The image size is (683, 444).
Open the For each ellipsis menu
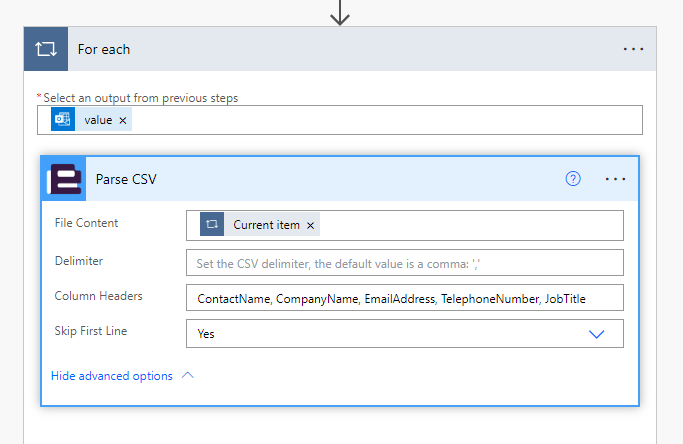click(633, 49)
